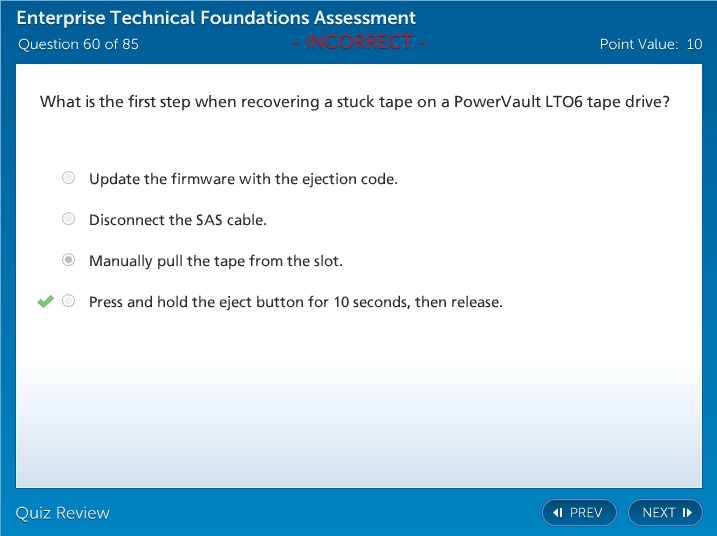This screenshot has width=717, height=536.
Task: Click the left arrow icon on PREV
Action: [557, 513]
